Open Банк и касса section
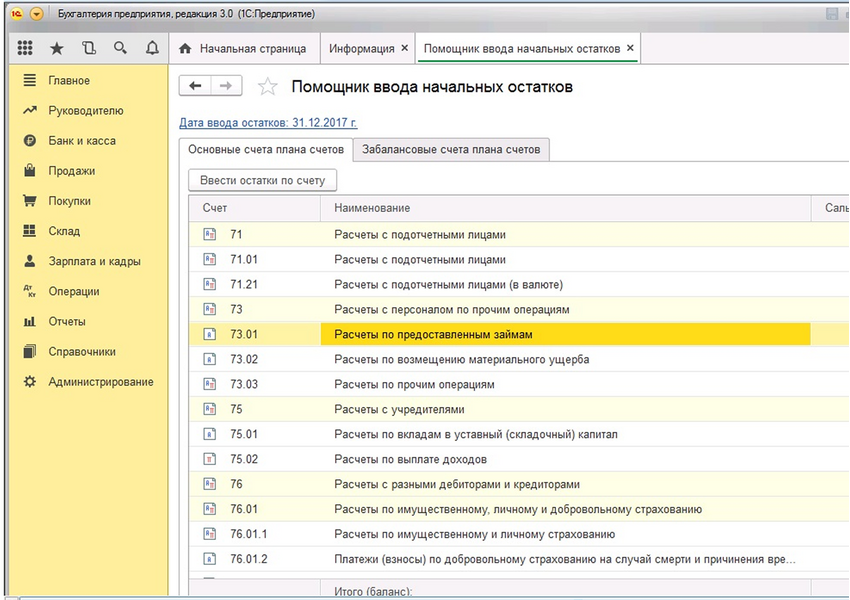 click(82, 141)
